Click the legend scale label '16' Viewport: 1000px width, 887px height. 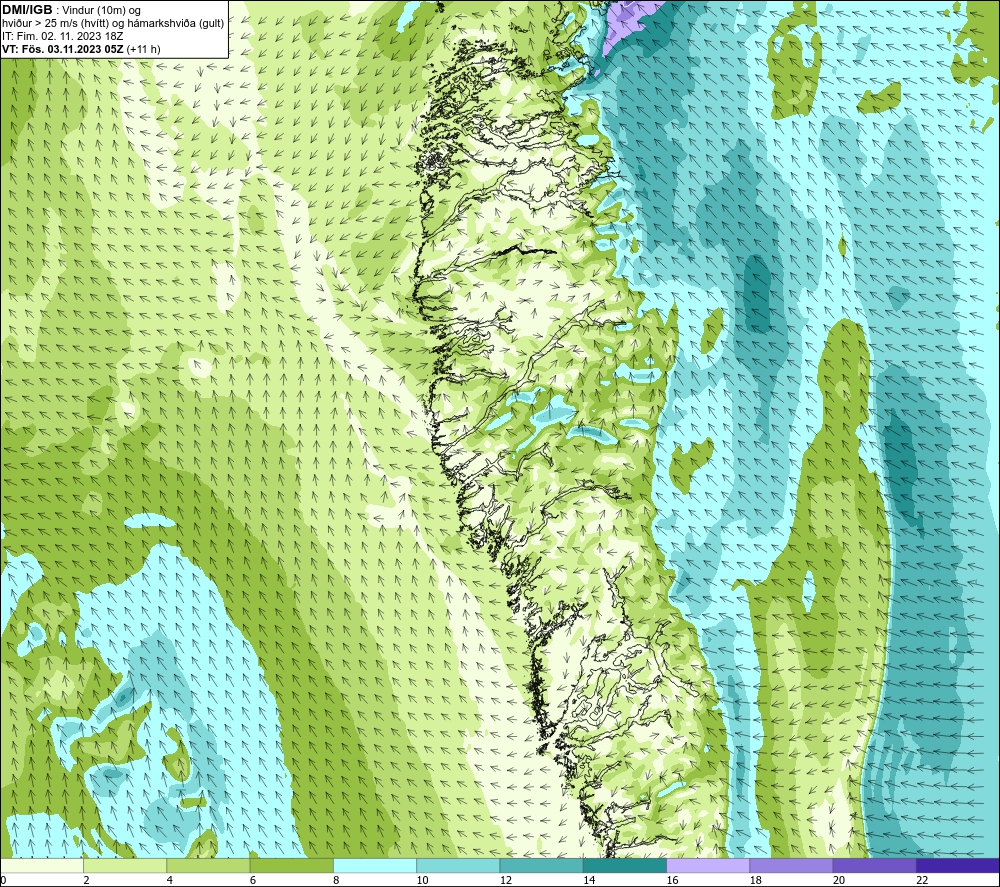pos(672,881)
